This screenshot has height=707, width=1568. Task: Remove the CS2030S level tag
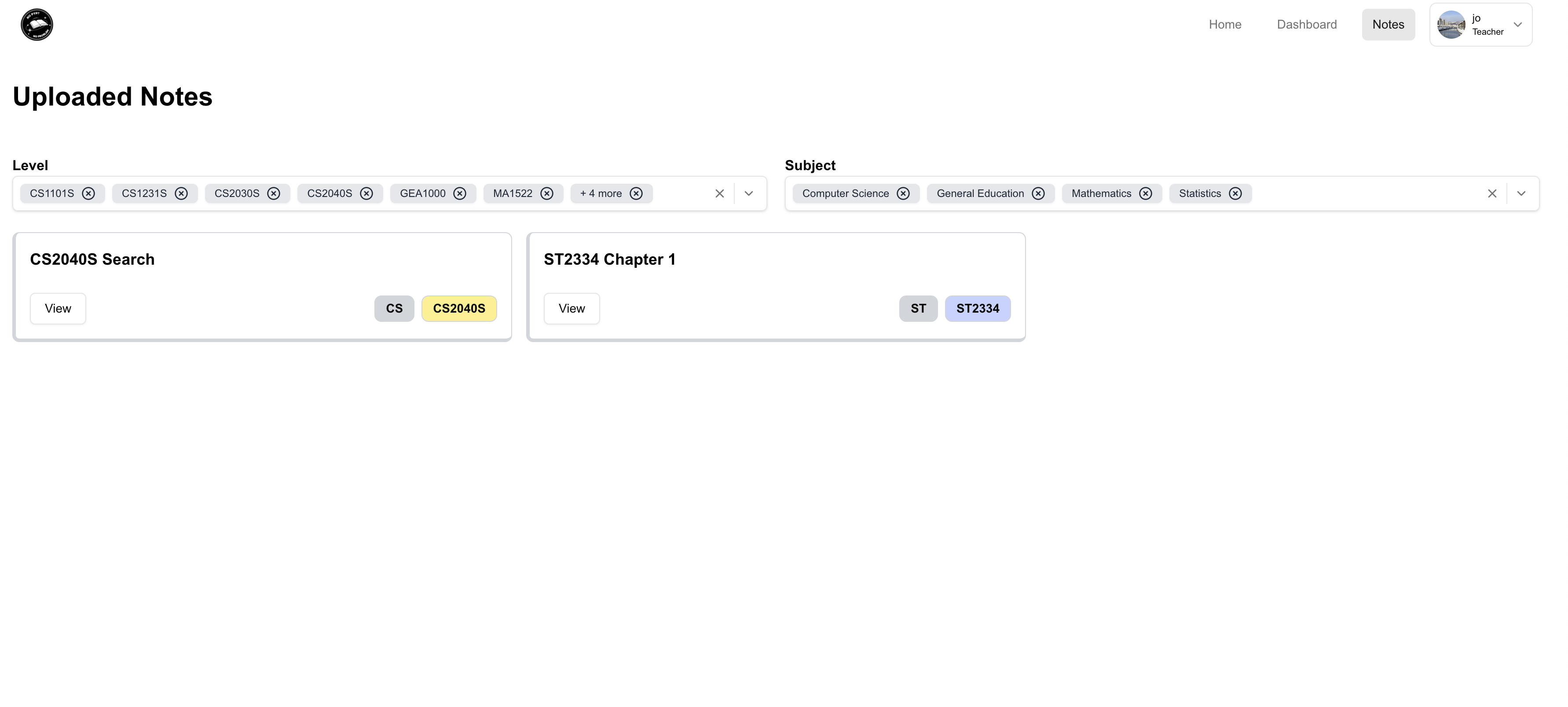pyautogui.click(x=274, y=193)
